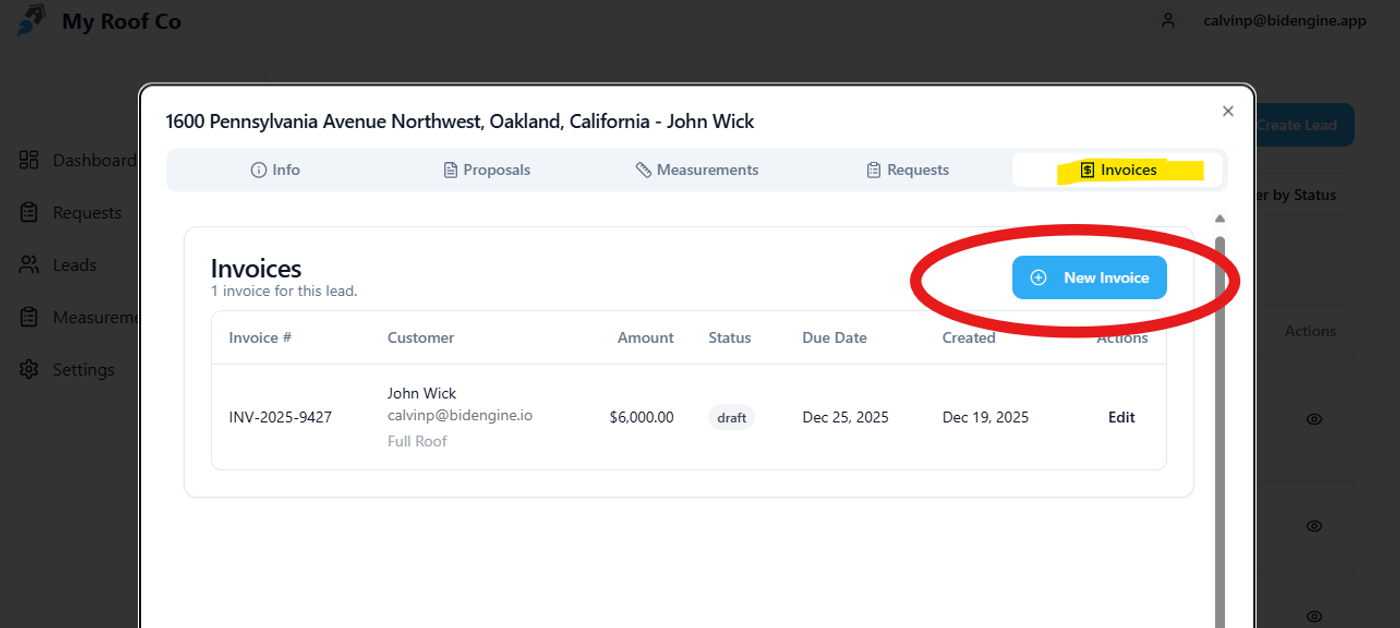
Task: Click the Amount column header
Action: point(645,337)
